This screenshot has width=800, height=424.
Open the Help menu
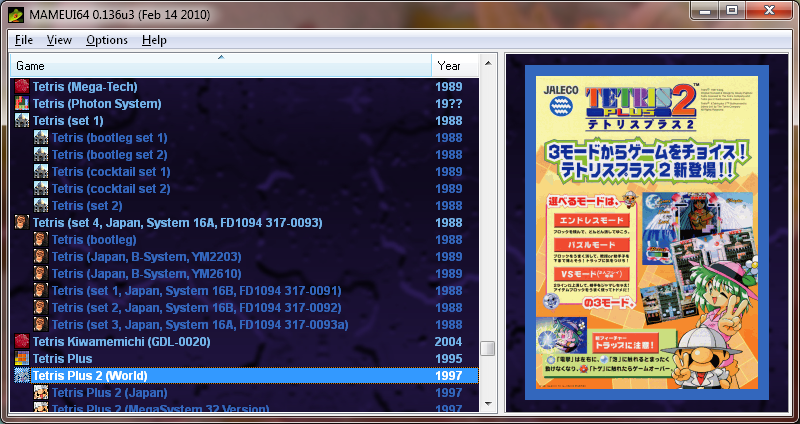pyautogui.click(x=154, y=40)
